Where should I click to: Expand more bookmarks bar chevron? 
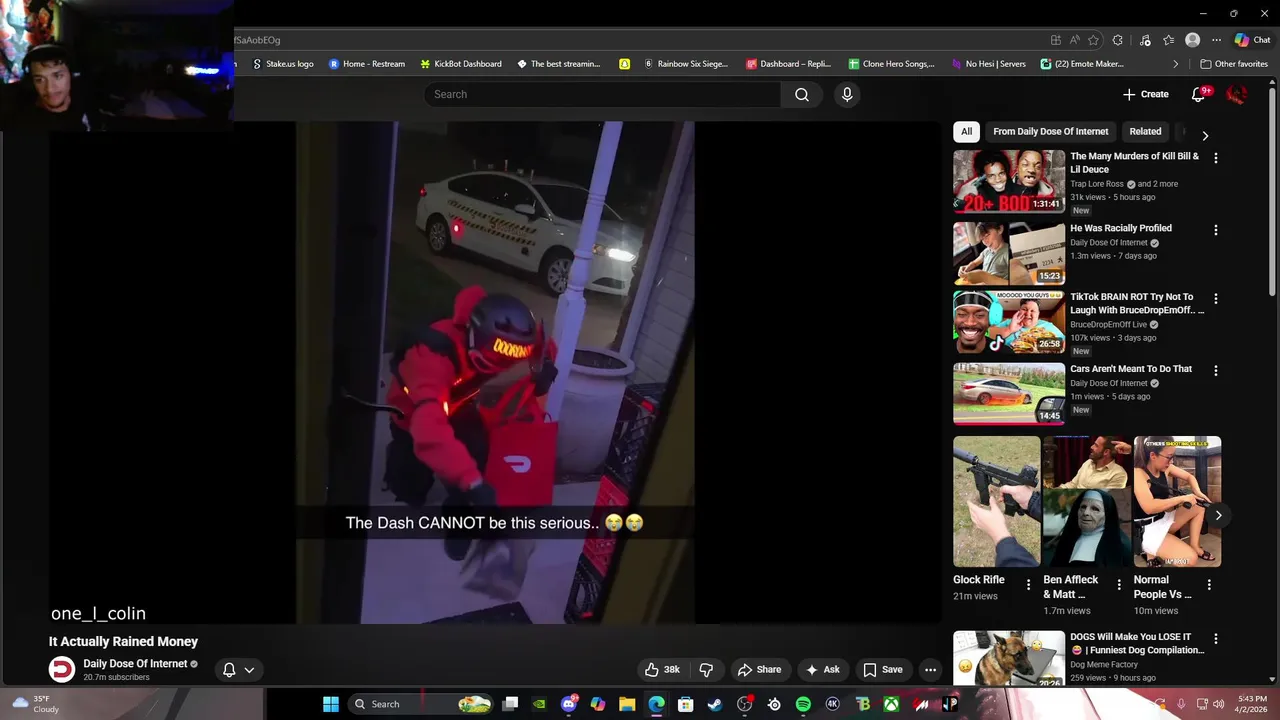pos(1176,64)
